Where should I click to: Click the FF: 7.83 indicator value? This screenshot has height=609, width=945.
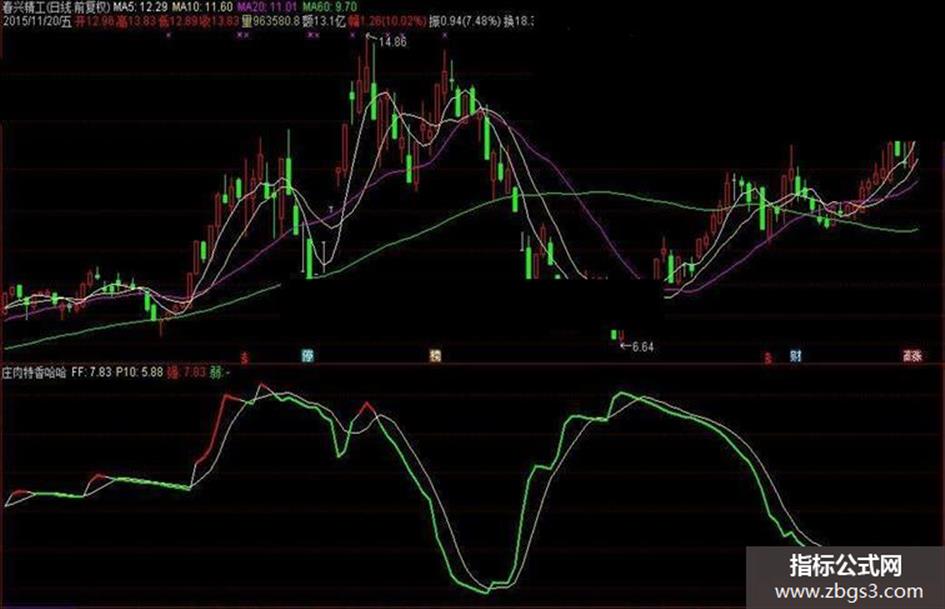pos(92,373)
